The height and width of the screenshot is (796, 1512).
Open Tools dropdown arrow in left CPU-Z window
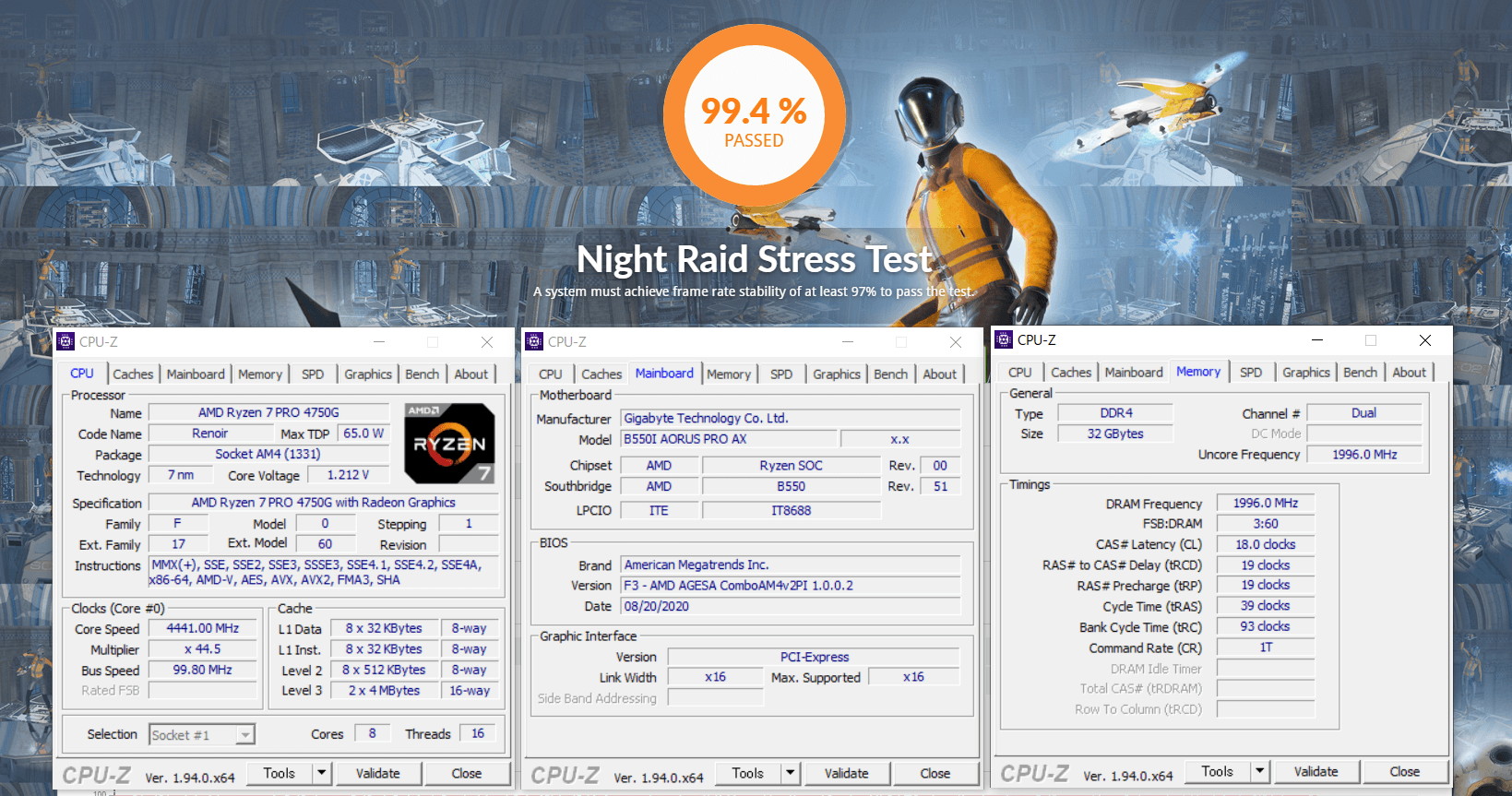tap(321, 773)
